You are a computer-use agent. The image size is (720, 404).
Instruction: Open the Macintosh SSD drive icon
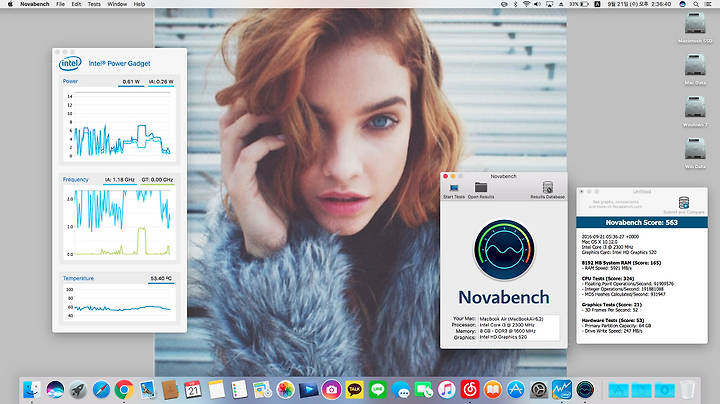695,23
